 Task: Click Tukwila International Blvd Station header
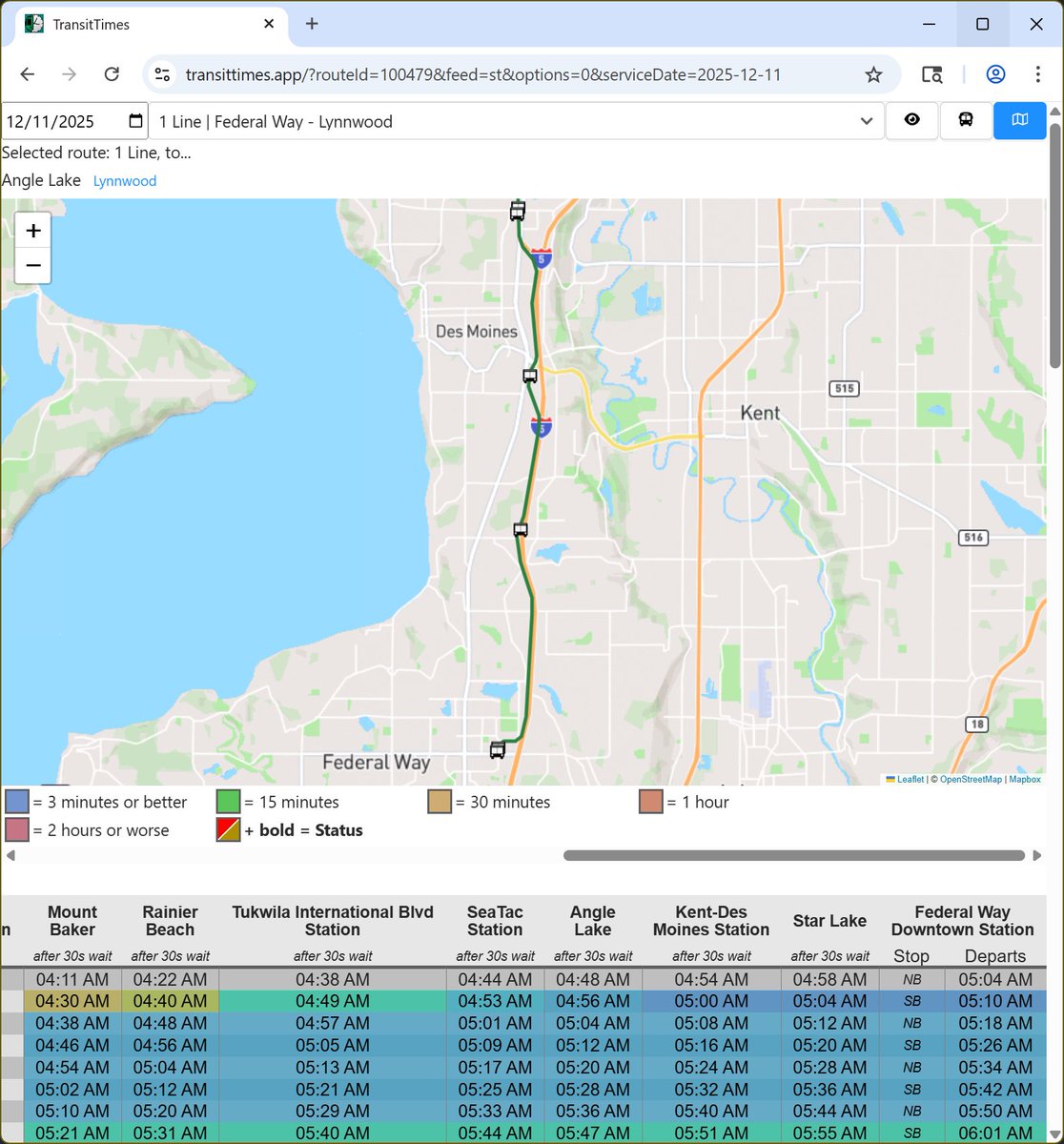[x=333, y=921]
